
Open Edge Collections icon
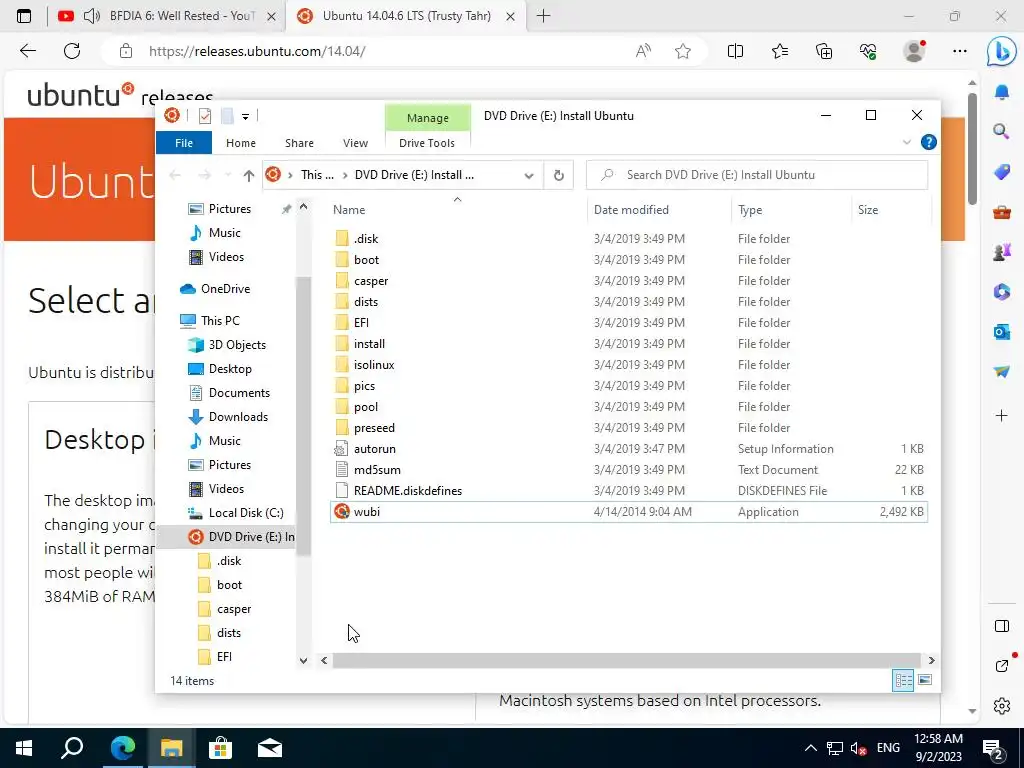(824, 51)
